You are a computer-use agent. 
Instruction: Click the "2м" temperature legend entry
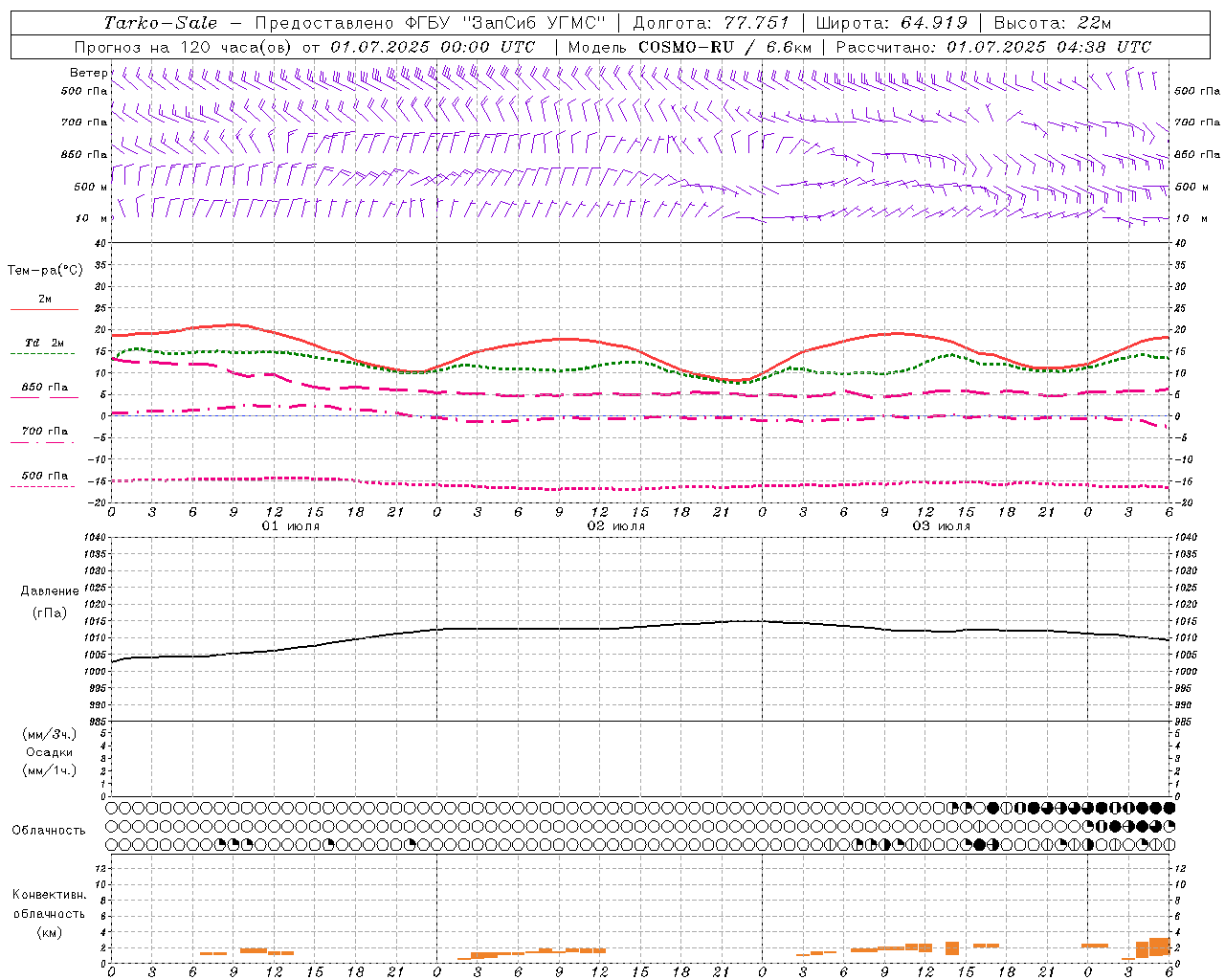pos(45,299)
